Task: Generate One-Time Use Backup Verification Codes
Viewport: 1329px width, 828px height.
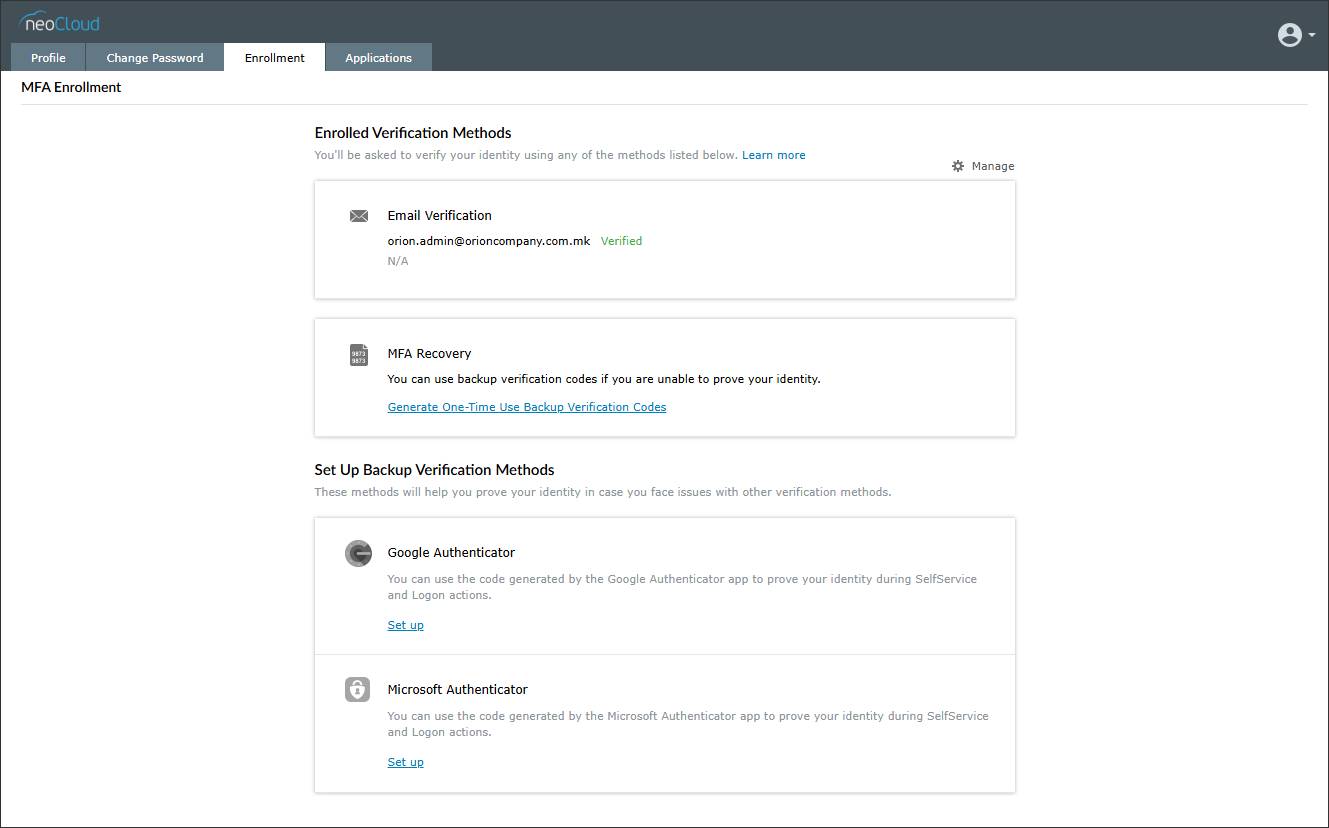Action: point(527,407)
